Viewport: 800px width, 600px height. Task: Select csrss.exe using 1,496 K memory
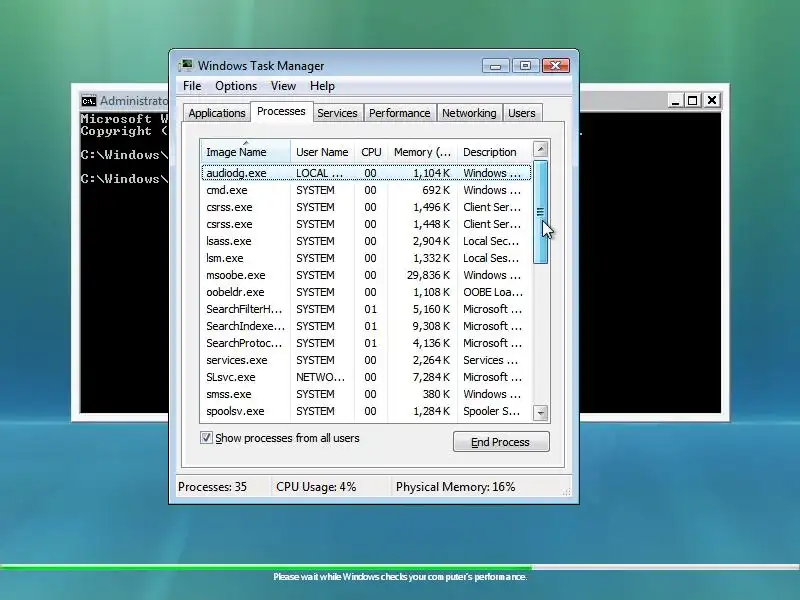click(366, 207)
